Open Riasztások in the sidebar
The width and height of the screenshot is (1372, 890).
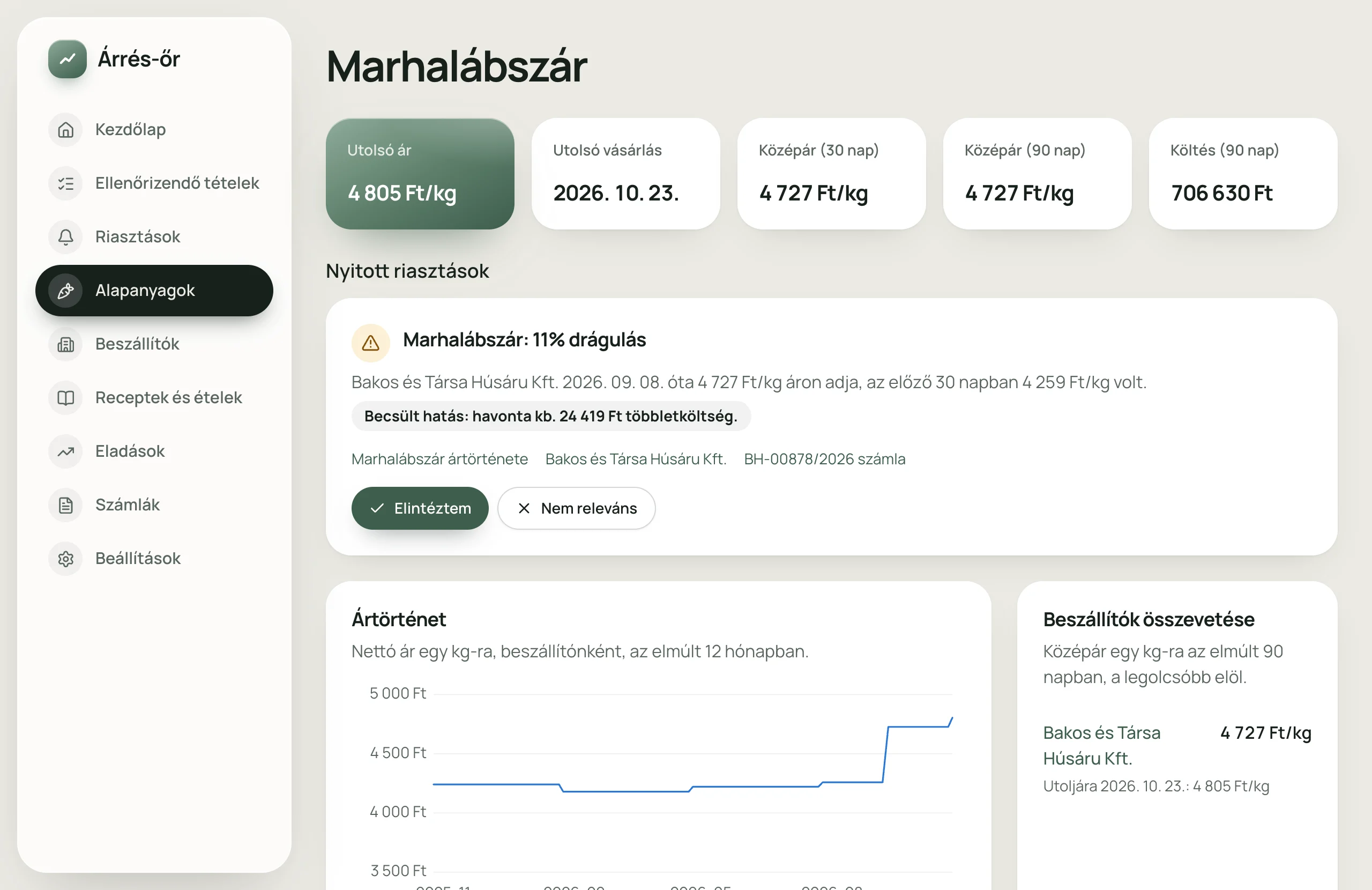(x=154, y=237)
